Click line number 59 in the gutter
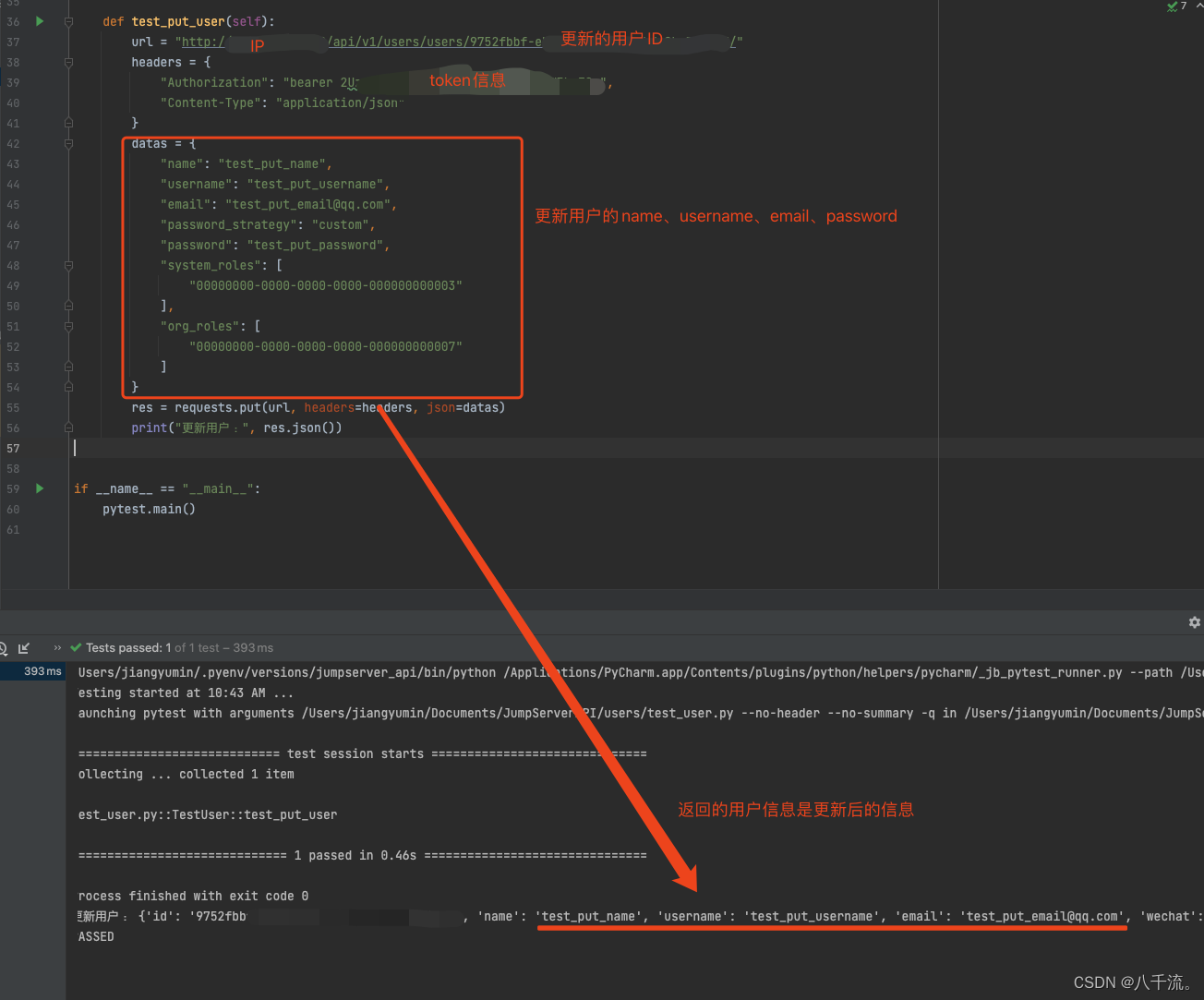This screenshot has width=1204, height=1000. pyautogui.click(x=13, y=488)
